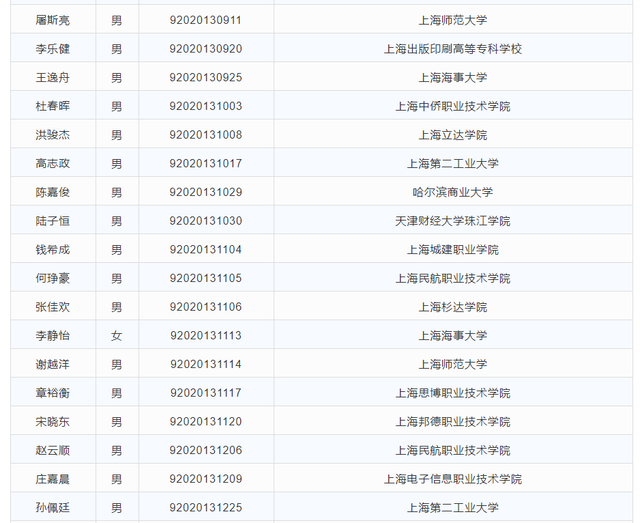Select the name 庄嘉晨

[53, 479]
